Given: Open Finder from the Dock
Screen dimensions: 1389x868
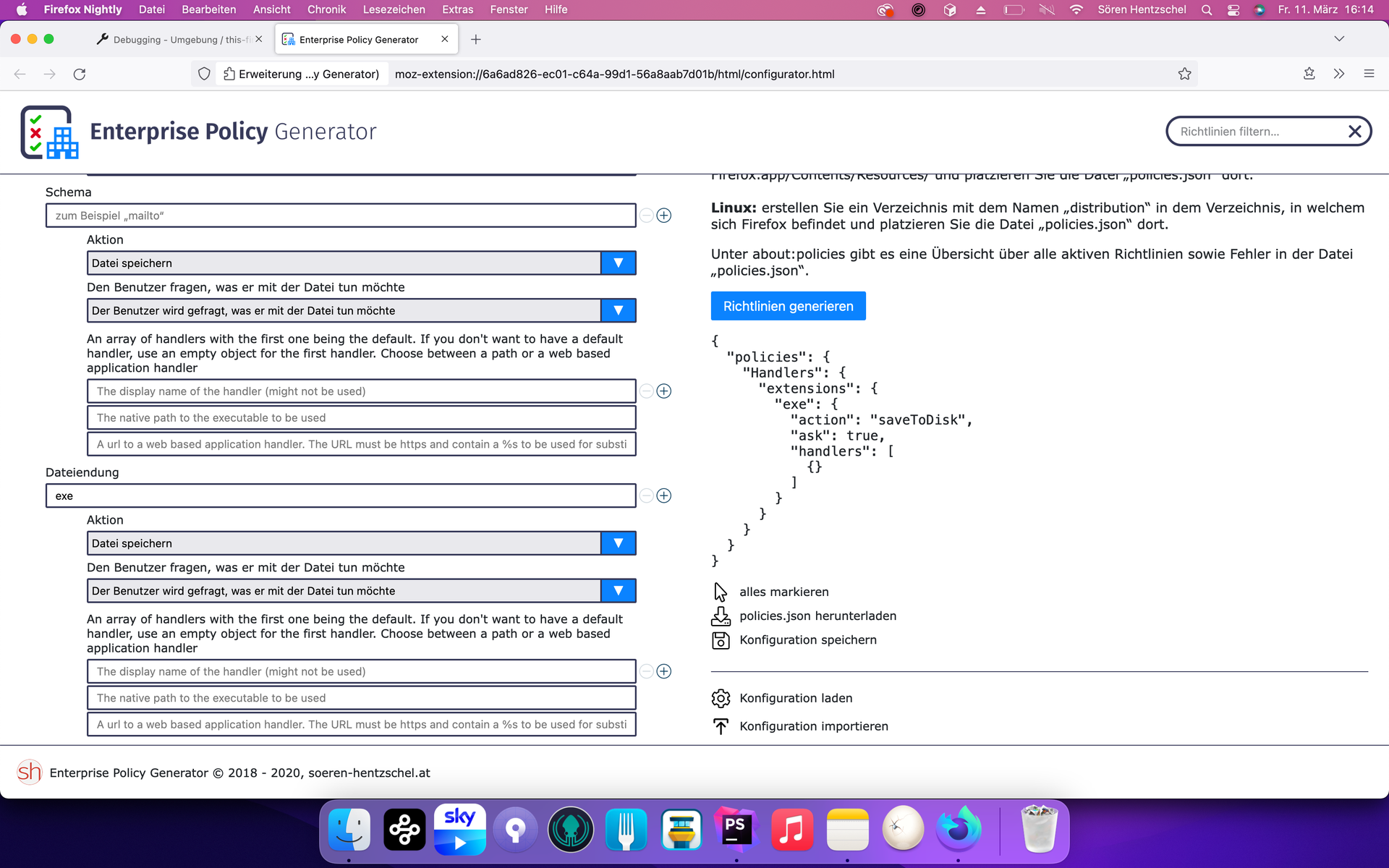Looking at the screenshot, I should point(349,830).
